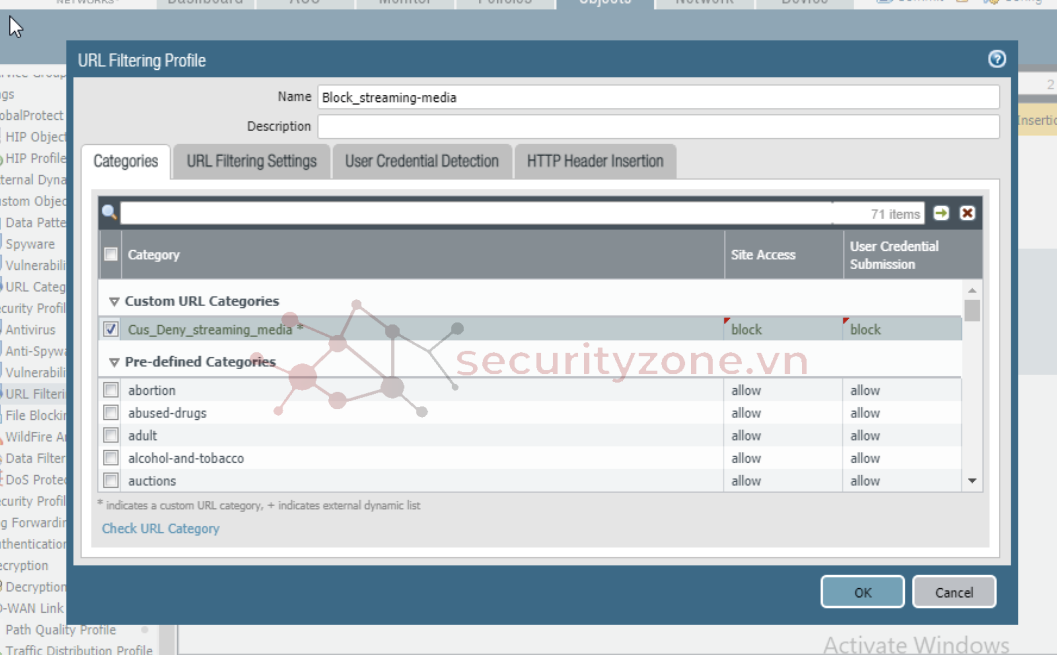Click the green arrow apply-filter icon
The image size is (1057, 655).
941,213
